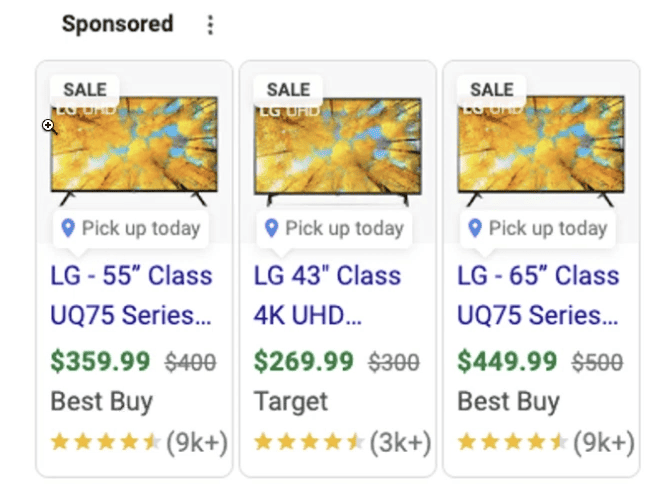The height and width of the screenshot is (486, 656).
Task: Open the three-dot menu beside Sponsored
Action: pos(210,25)
